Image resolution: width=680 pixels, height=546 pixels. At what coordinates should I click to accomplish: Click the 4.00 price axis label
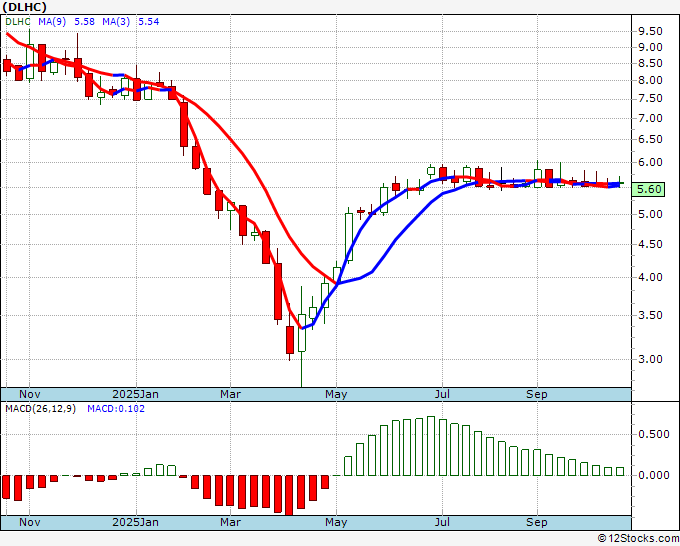click(x=650, y=277)
